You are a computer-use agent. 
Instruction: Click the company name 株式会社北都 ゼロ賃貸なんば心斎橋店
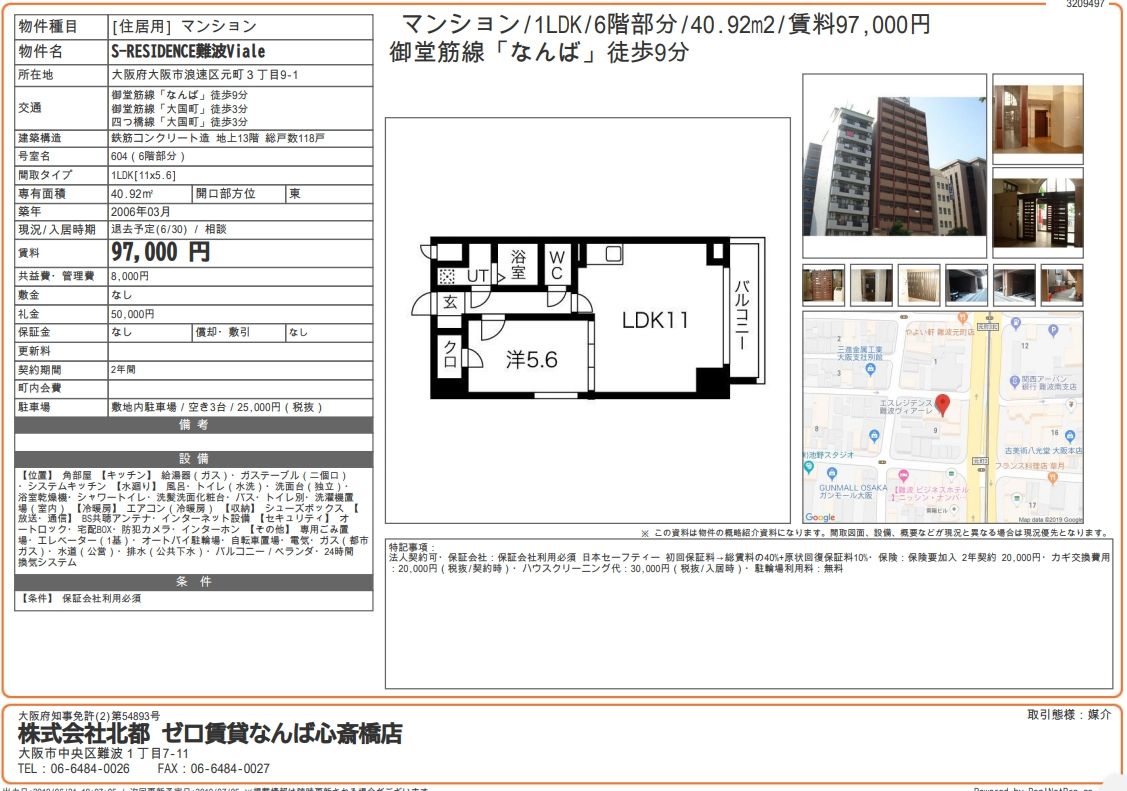click(x=210, y=734)
